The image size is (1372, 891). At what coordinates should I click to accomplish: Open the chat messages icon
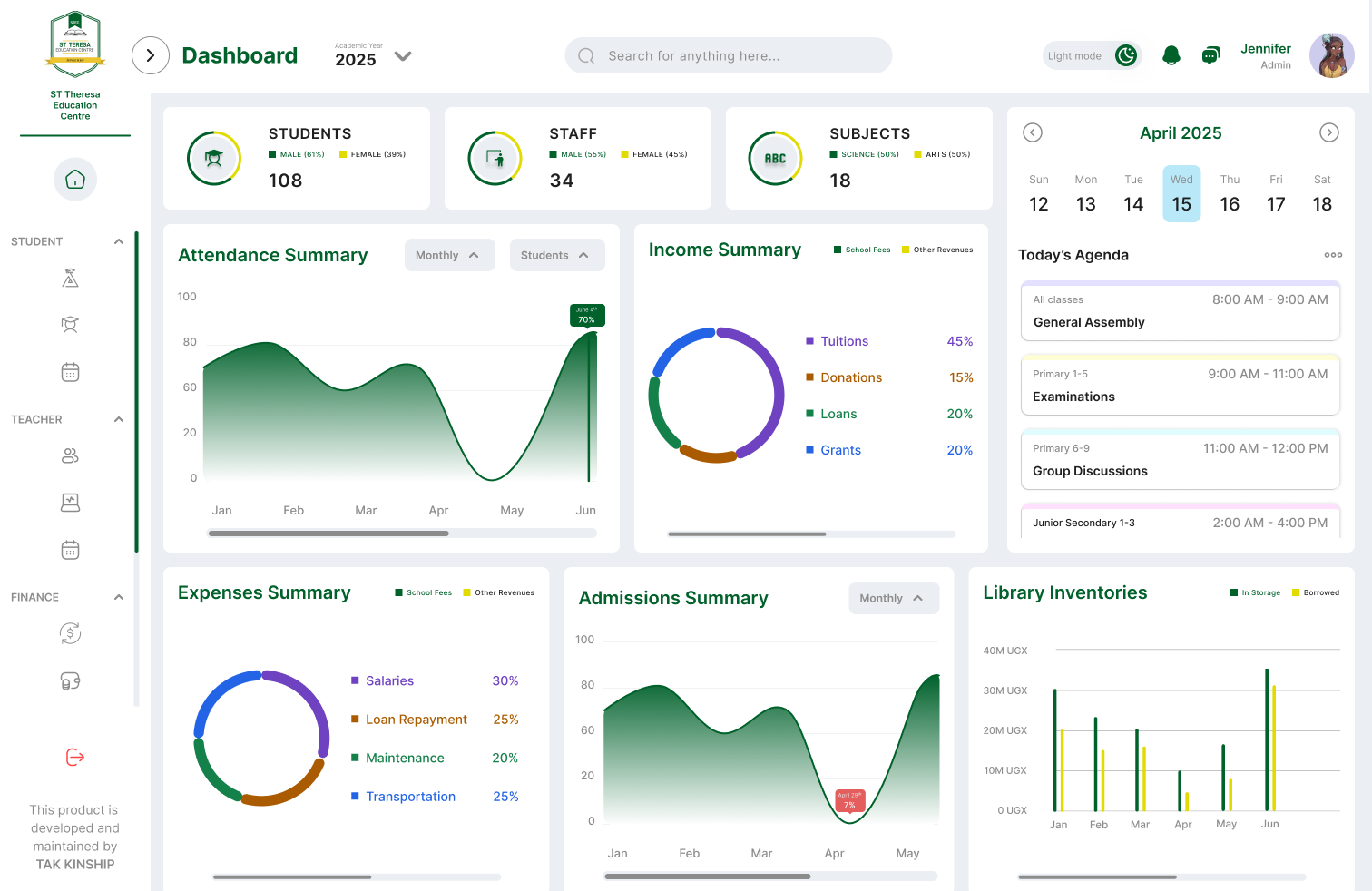[1210, 55]
